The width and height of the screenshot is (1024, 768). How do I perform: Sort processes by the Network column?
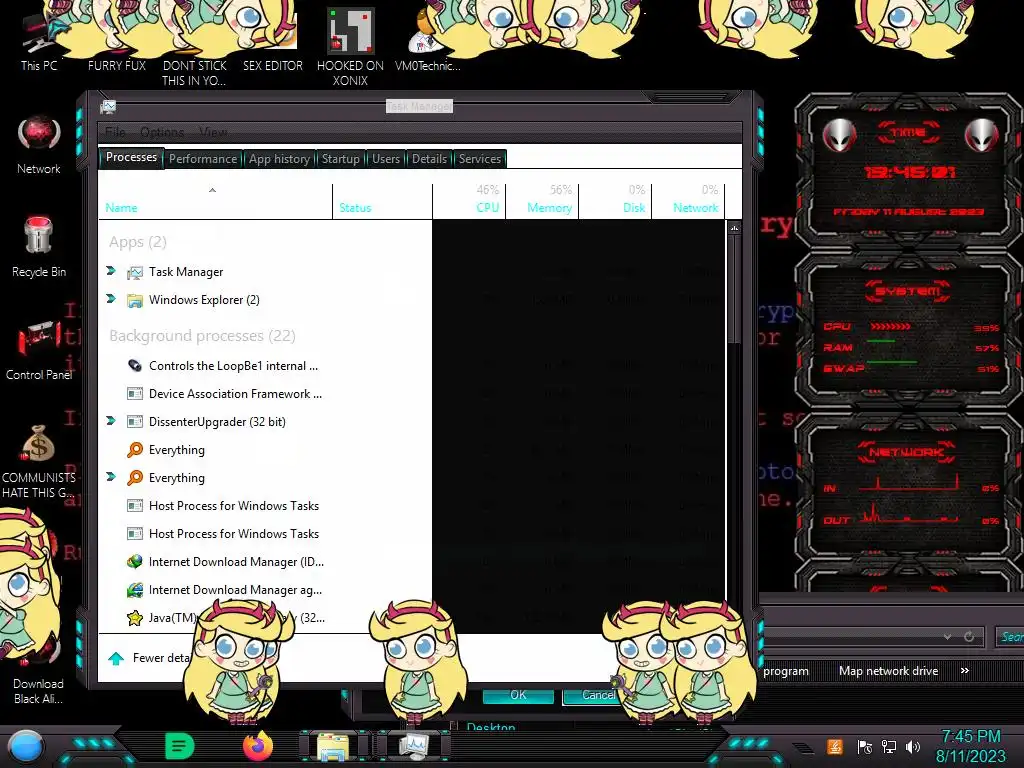click(688, 201)
